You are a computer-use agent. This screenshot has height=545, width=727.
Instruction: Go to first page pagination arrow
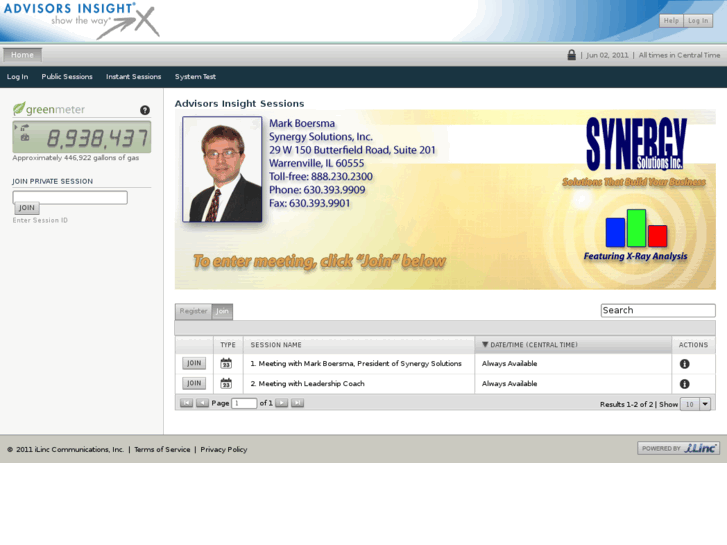186,403
